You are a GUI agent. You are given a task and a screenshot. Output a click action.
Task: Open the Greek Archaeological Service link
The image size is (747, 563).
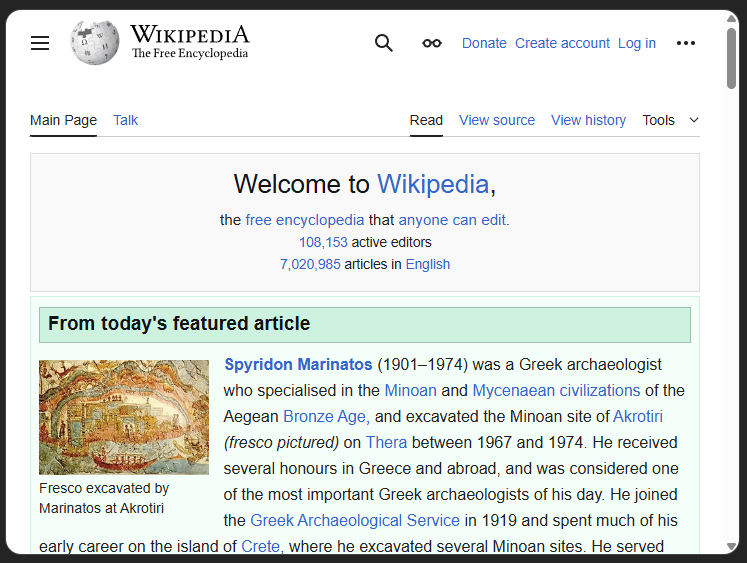pyautogui.click(x=355, y=520)
